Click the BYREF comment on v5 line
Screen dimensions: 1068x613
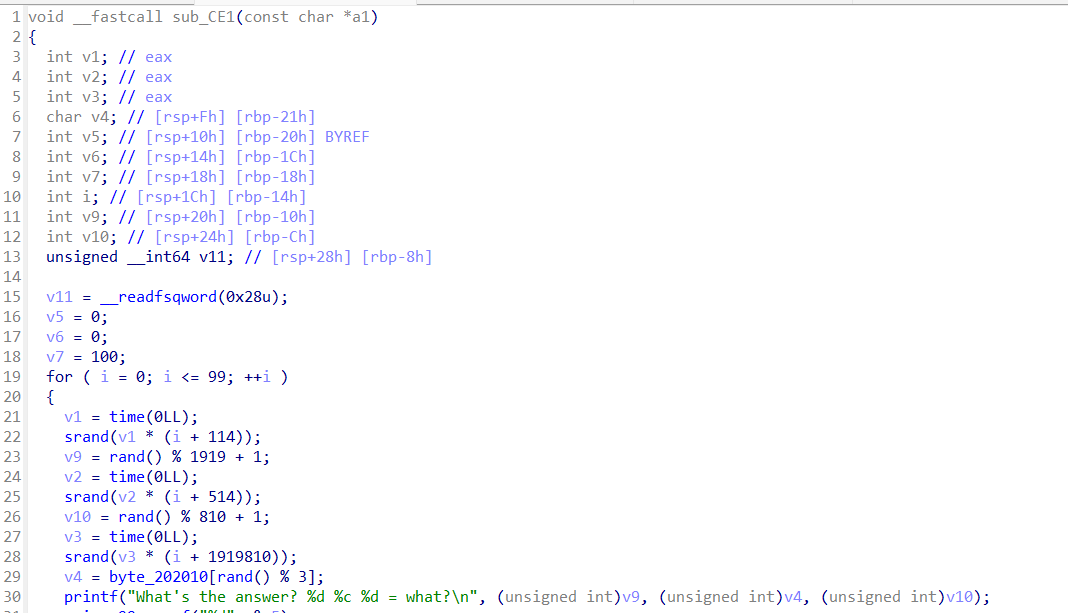pos(347,137)
